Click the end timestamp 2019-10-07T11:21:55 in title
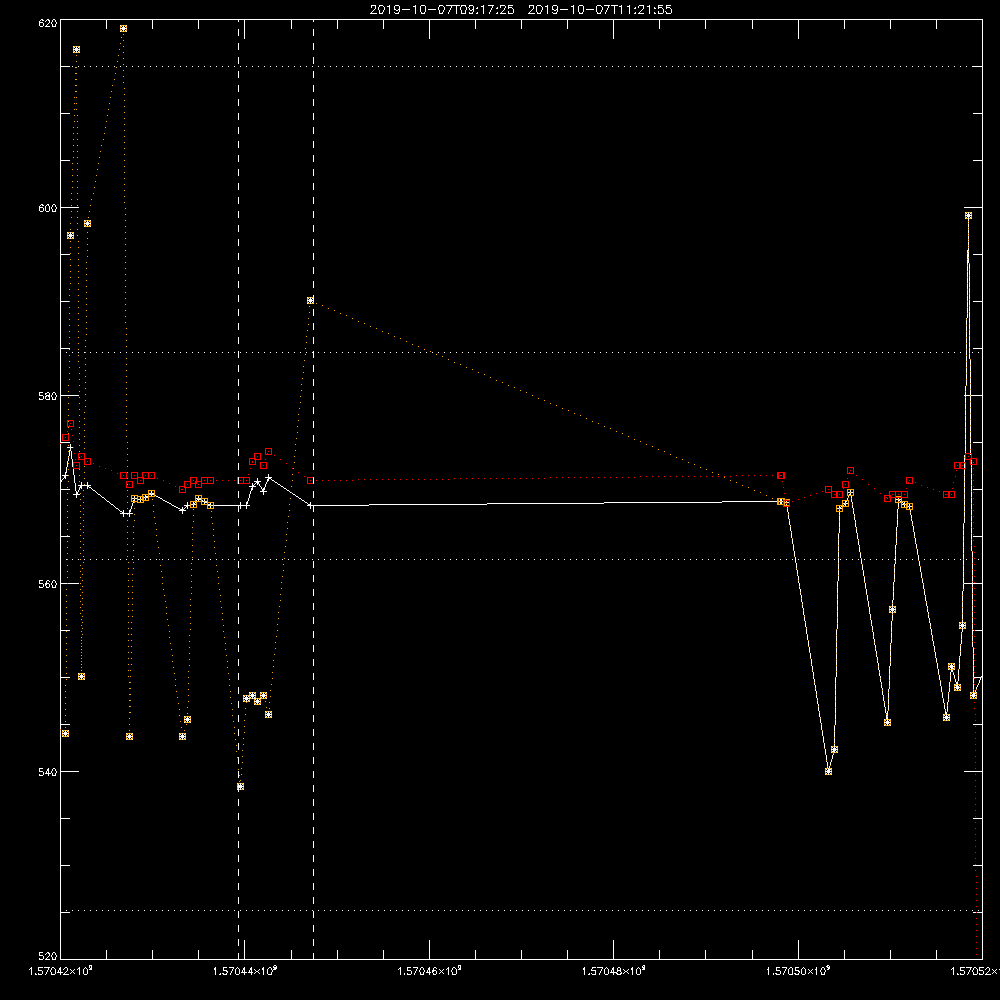The image size is (1000, 1000). (x=600, y=10)
